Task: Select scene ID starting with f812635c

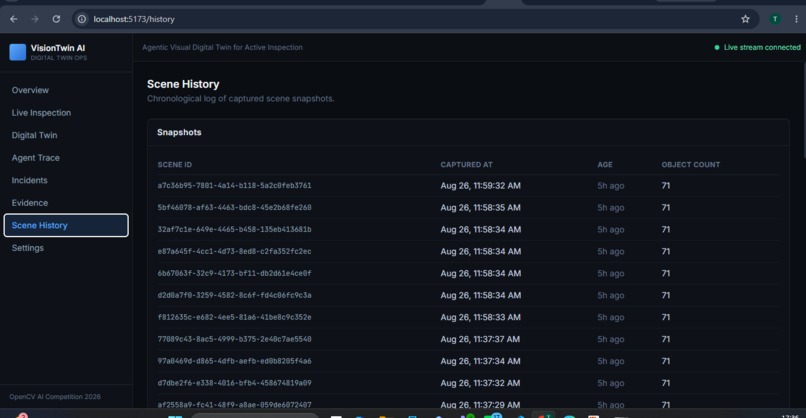Action: coord(234,317)
